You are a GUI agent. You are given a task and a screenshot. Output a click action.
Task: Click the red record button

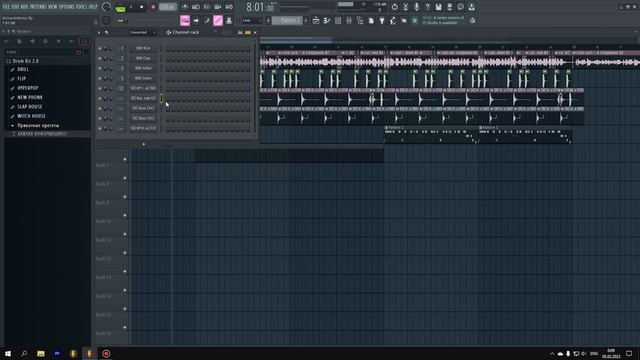point(153,7)
